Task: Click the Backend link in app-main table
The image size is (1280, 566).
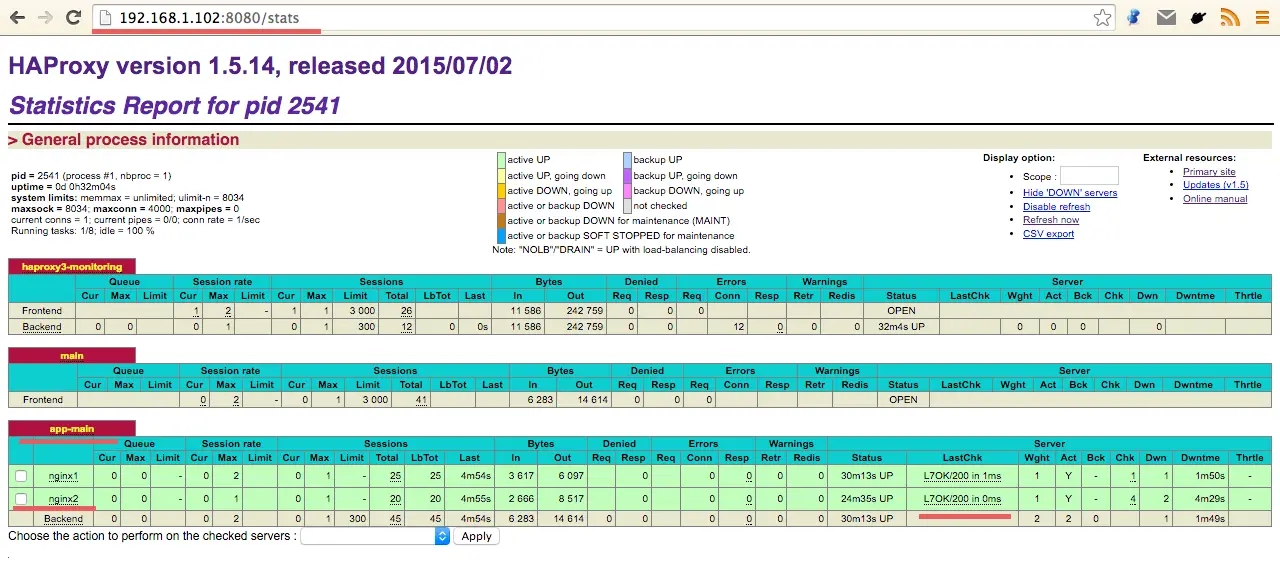Action: (63, 518)
